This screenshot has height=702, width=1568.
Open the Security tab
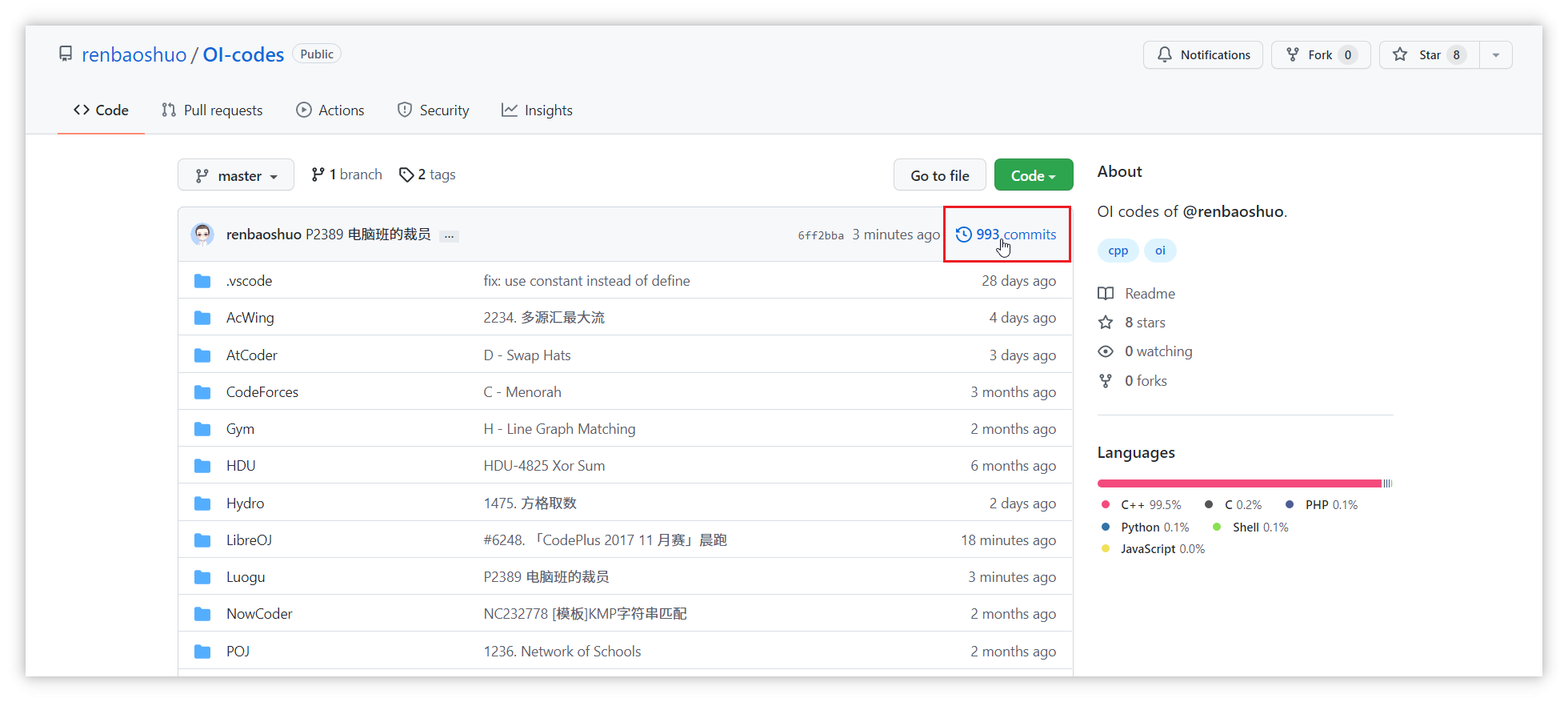pos(433,110)
